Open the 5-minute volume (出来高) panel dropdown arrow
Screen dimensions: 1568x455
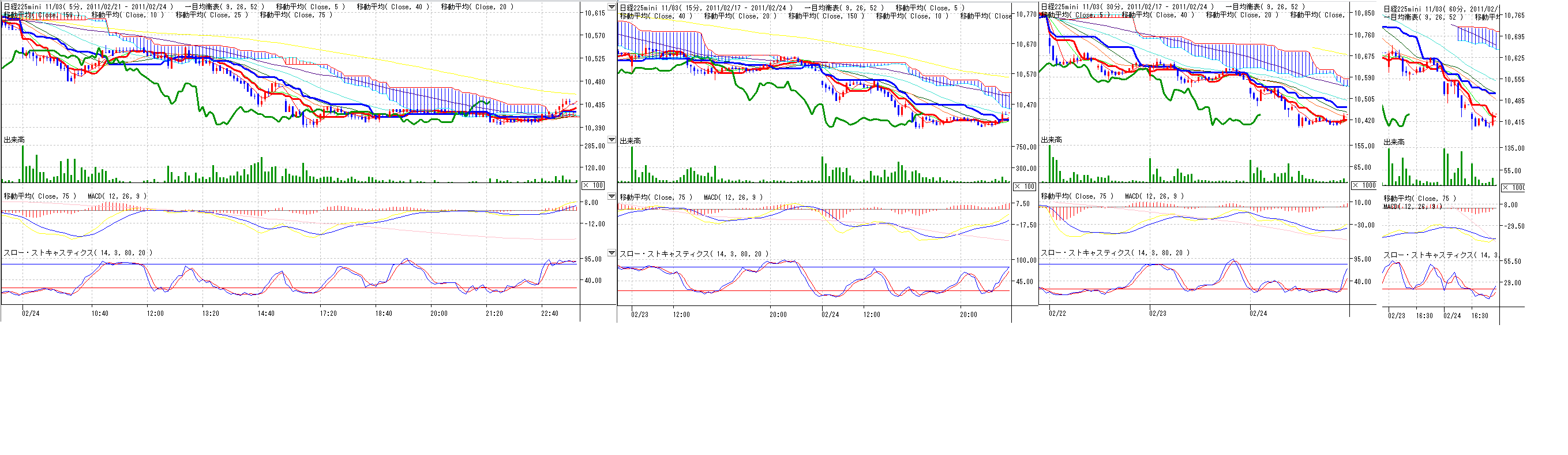[612, 140]
